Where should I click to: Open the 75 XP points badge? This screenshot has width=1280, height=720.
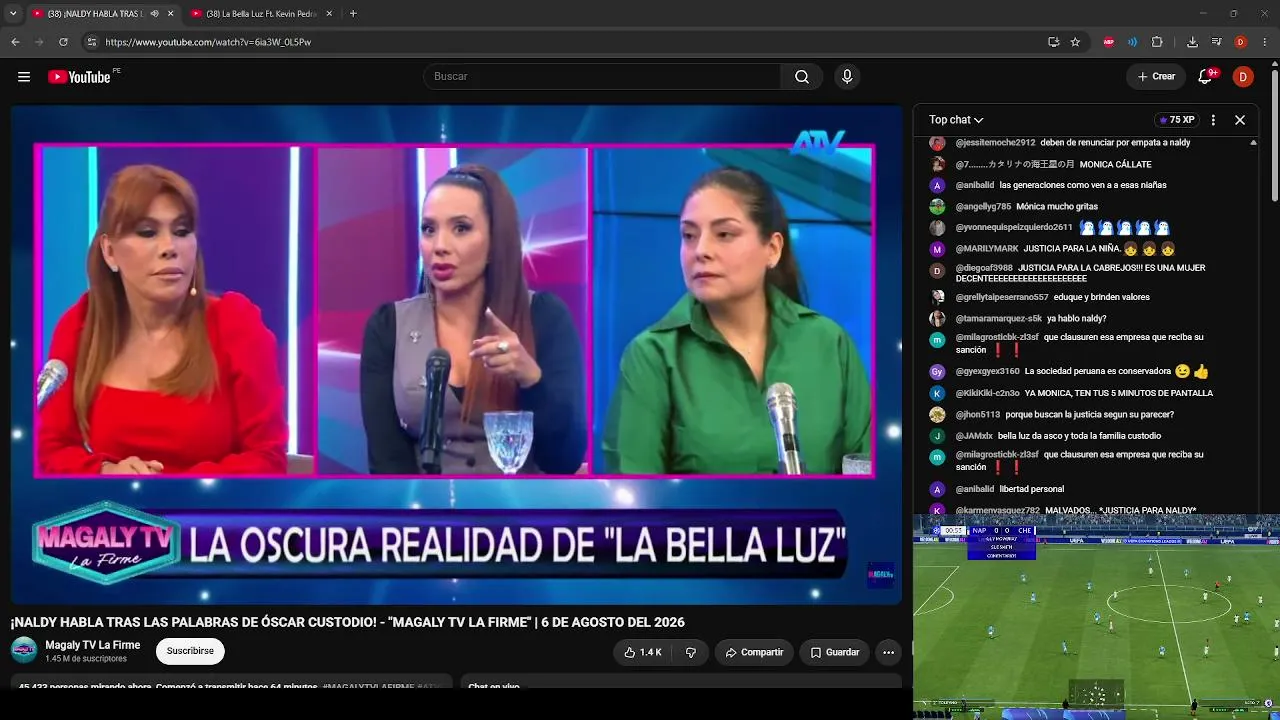pos(1177,120)
